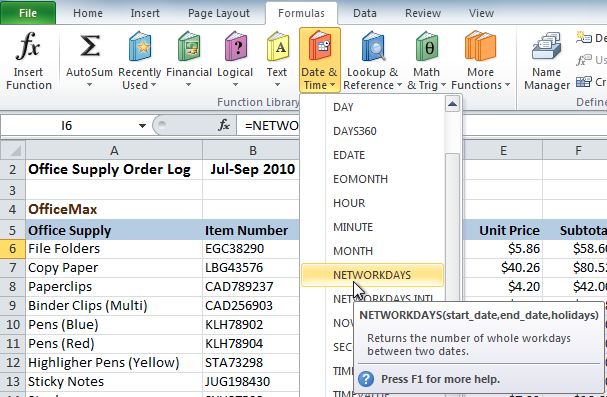Select column A header
The width and height of the screenshot is (607, 397).
point(114,150)
